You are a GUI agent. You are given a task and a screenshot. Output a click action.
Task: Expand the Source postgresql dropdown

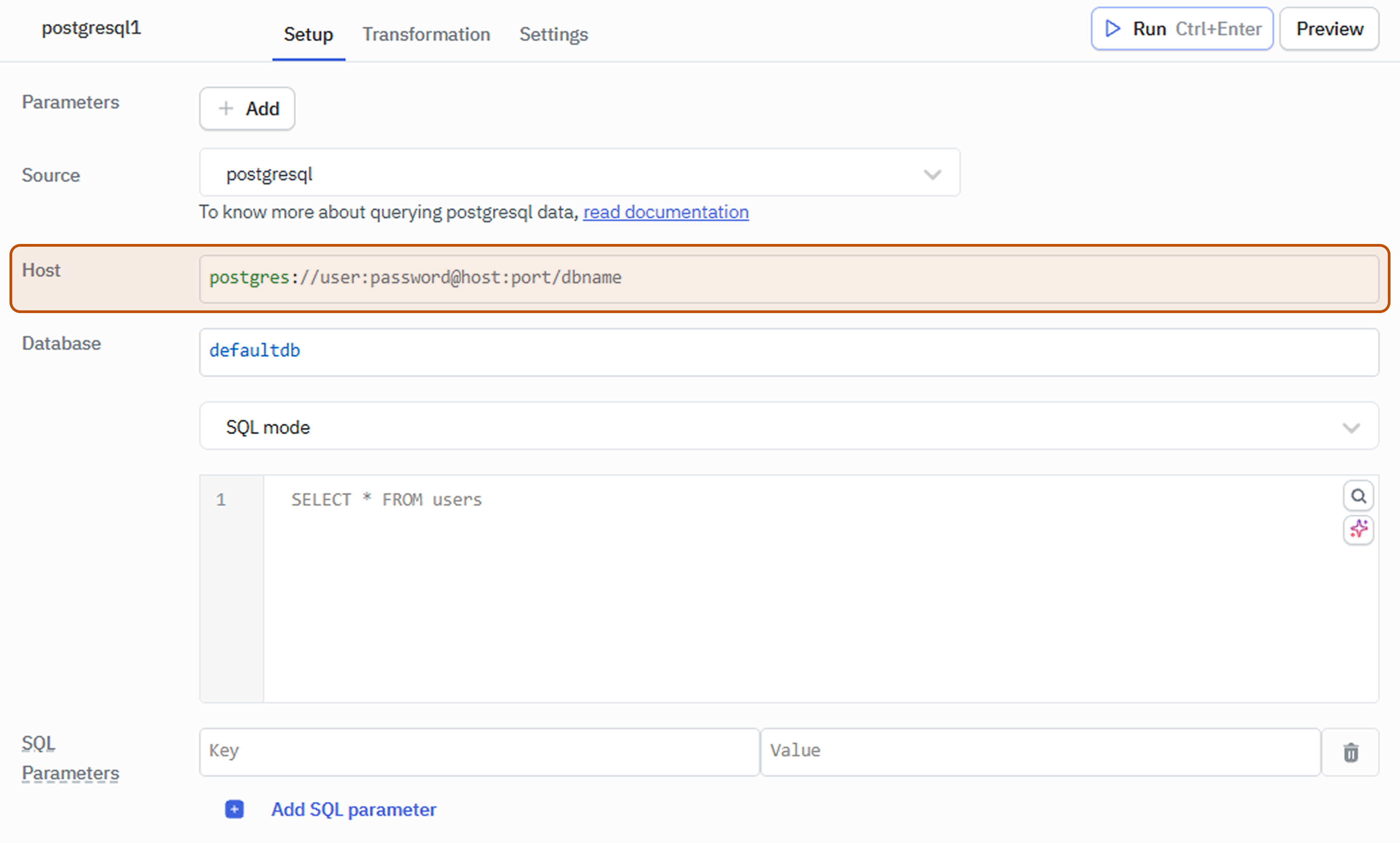pyautogui.click(x=579, y=173)
